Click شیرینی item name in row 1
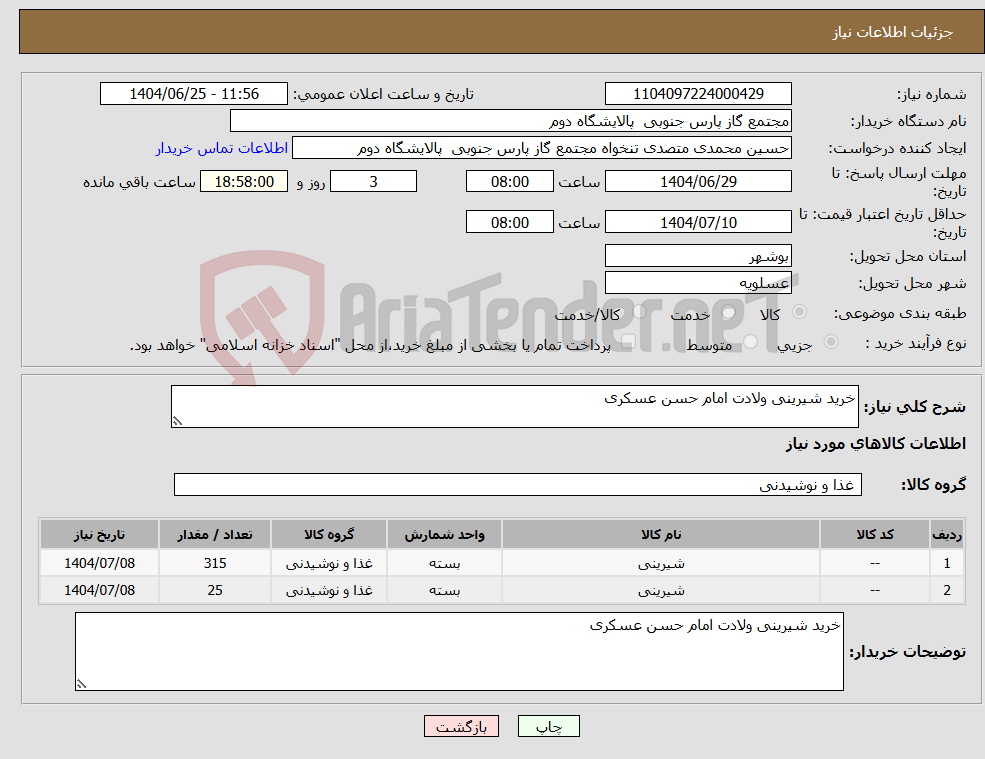Image resolution: width=985 pixels, height=759 pixels. 661,564
